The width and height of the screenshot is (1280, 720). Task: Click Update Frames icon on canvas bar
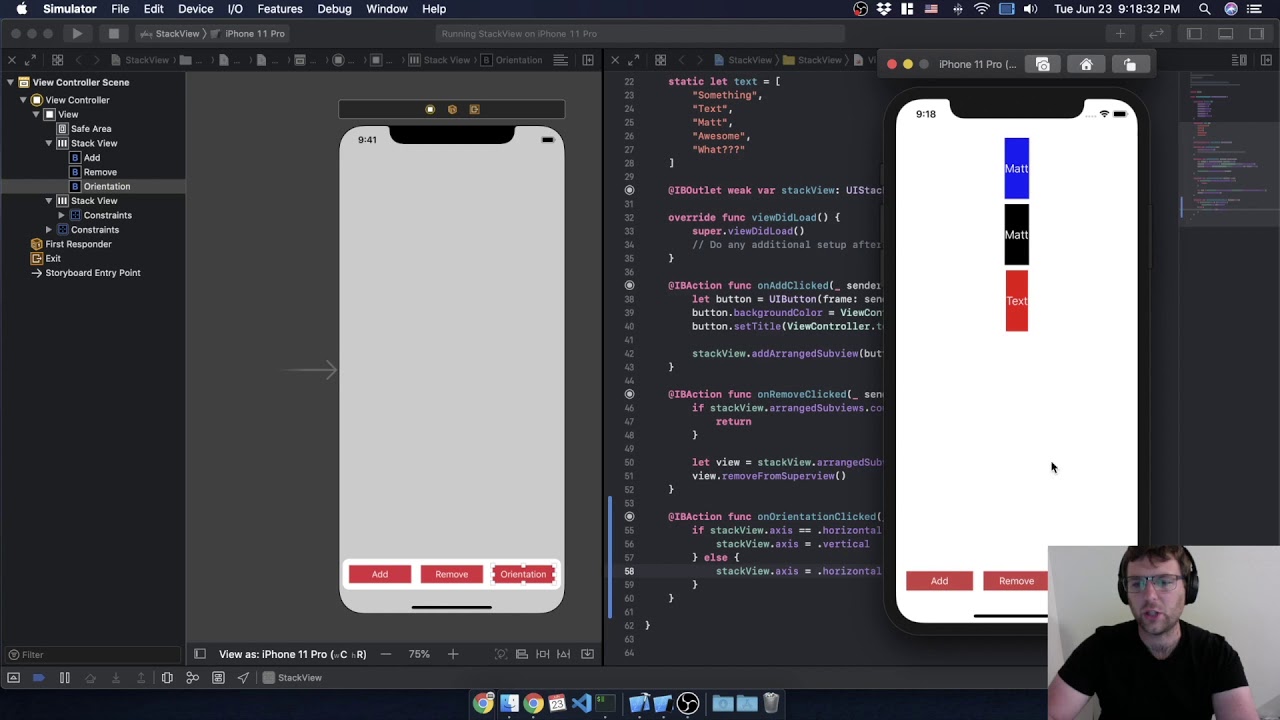[x=501, y=654]
